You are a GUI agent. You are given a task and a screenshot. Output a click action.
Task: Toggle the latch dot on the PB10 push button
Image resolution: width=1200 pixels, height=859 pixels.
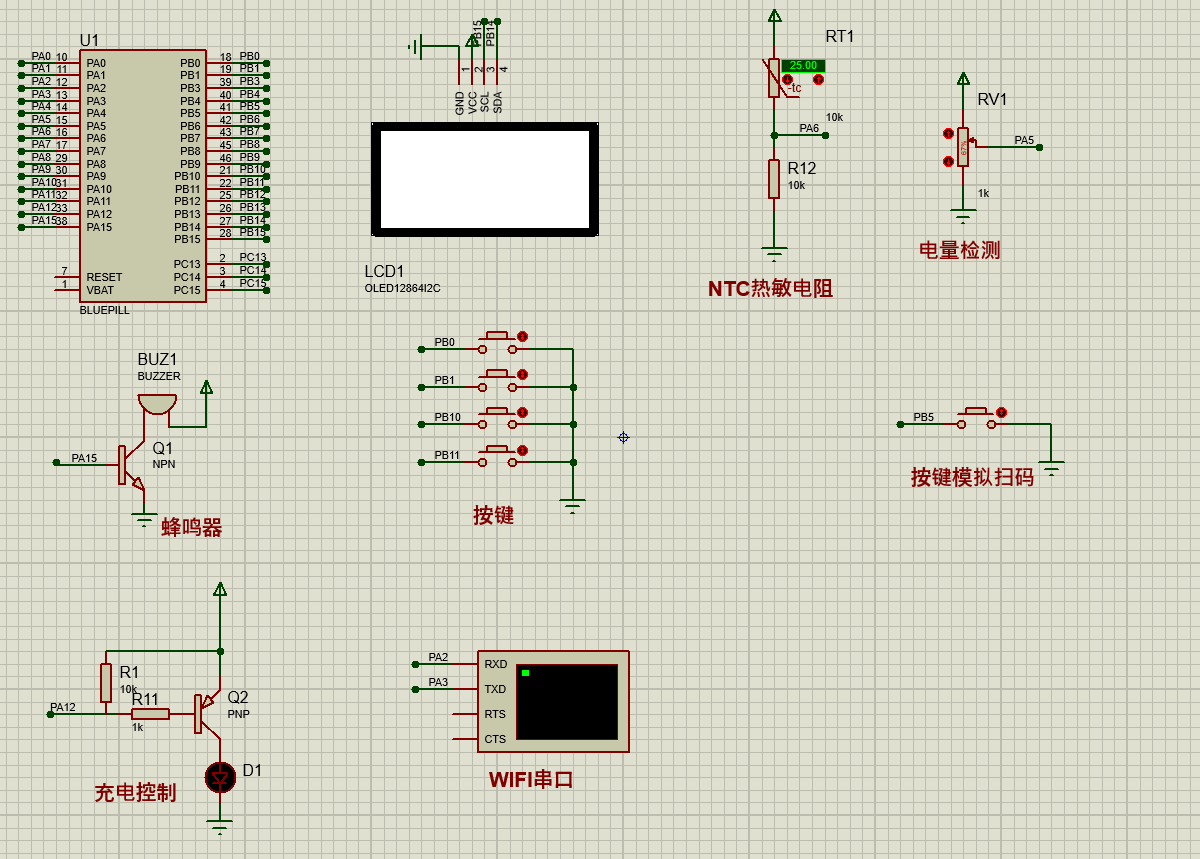click(522, 412)
